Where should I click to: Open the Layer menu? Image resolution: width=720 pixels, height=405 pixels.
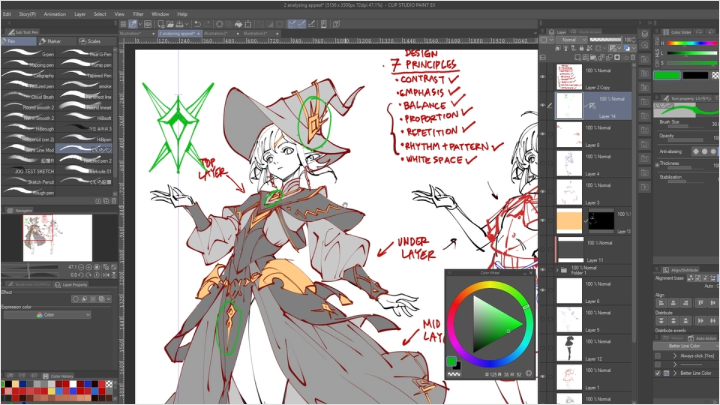tap(80, 14)
